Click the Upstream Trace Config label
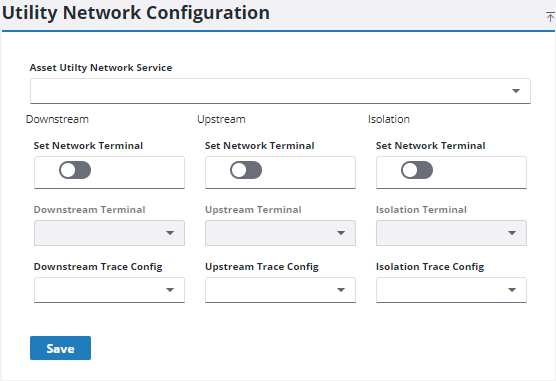This screenshot has height=381, width=556. coord(262,267)
